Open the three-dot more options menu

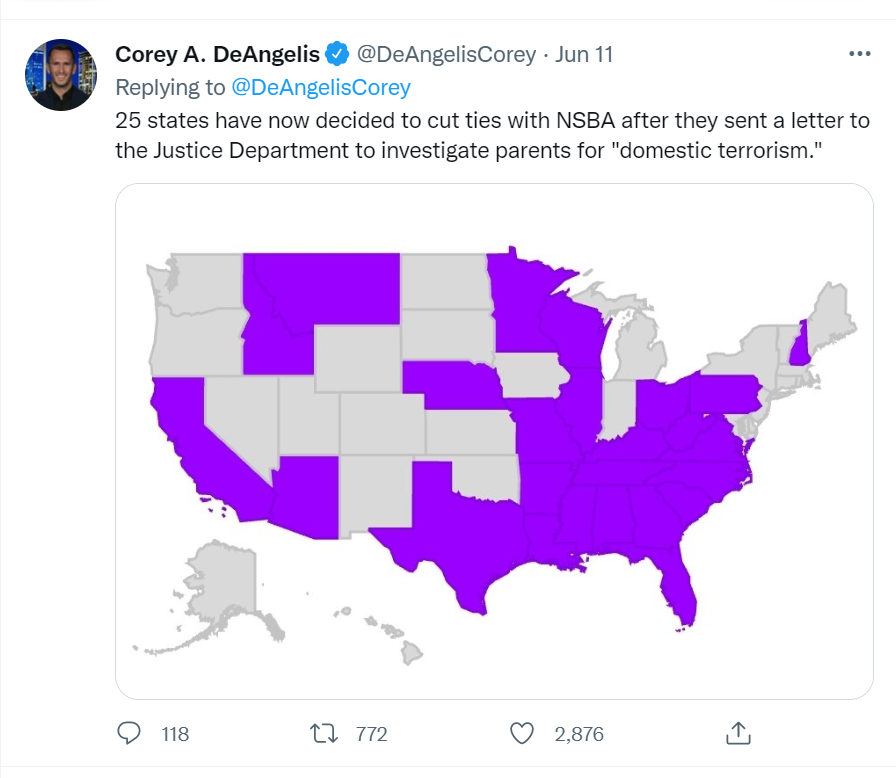pyautogui.click(x=859, y=54)
